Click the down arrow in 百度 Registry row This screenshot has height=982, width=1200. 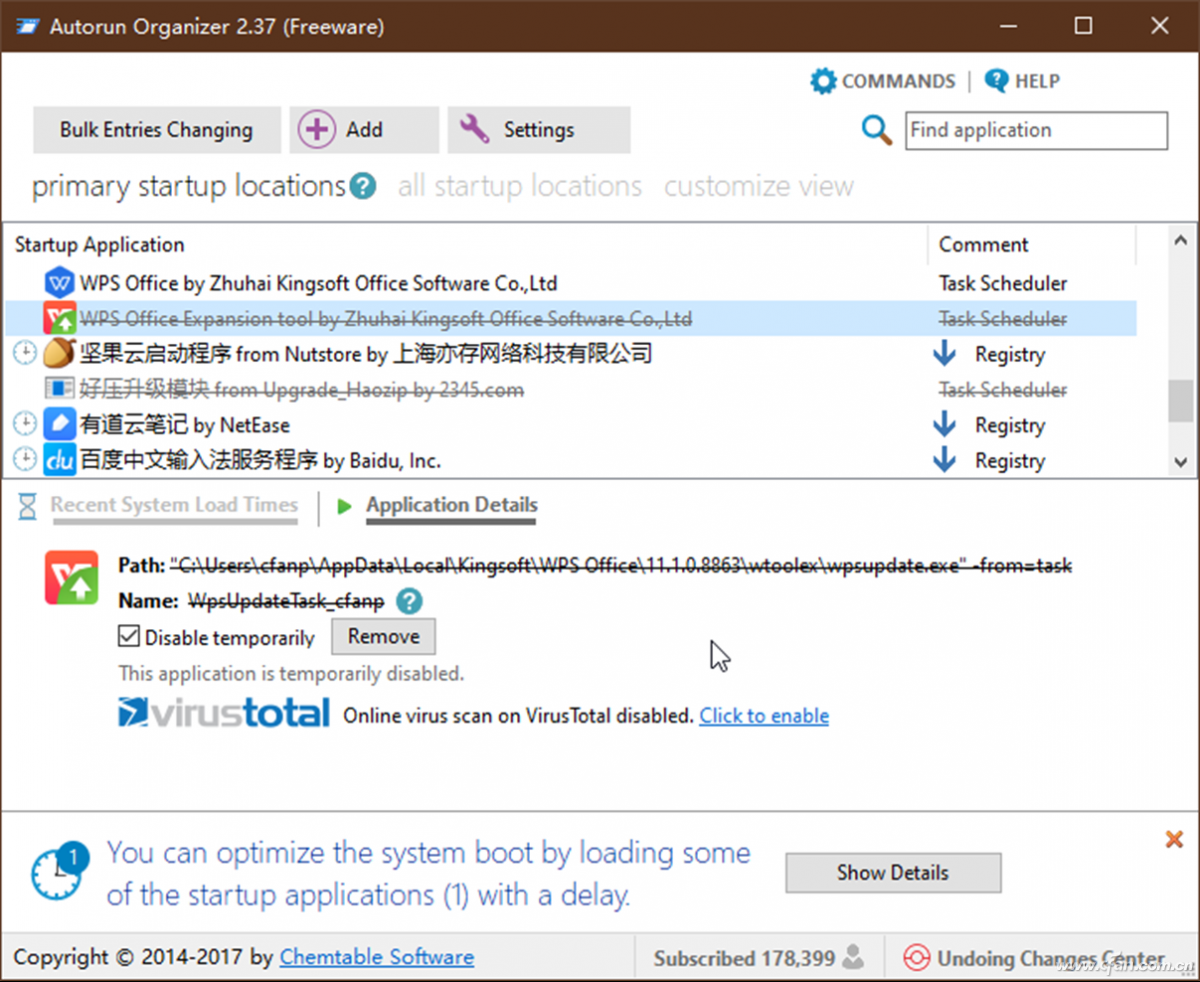[x=944, y=460]
